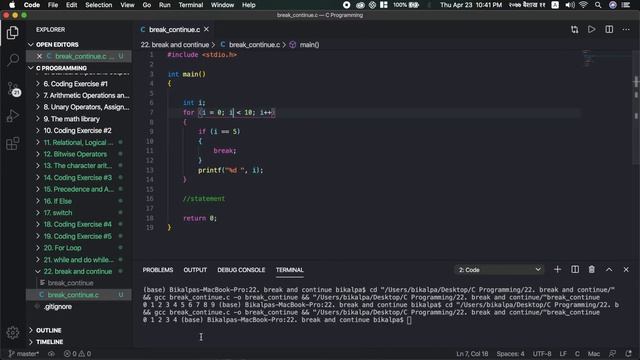640x360 pixels.
Task: Expand folder '21. while and do while'
Action: [79, 260]
